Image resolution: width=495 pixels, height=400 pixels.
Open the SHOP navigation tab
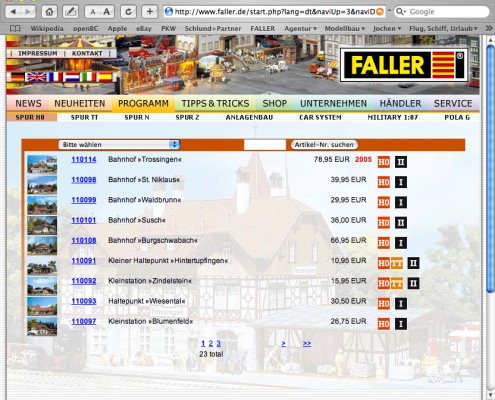point(274,104)
